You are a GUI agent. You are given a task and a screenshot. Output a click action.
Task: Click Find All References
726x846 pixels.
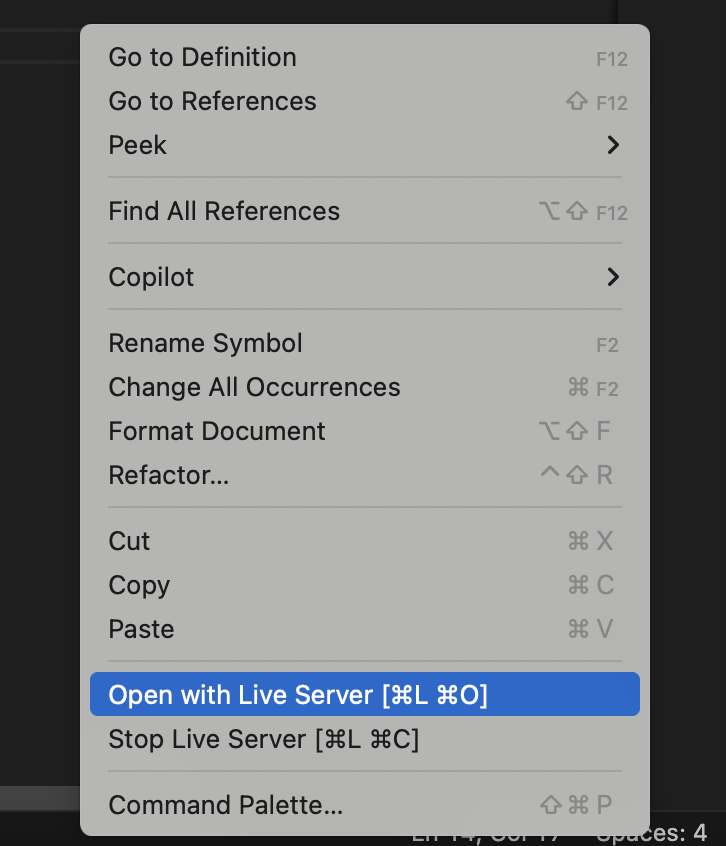click(224, 211)
